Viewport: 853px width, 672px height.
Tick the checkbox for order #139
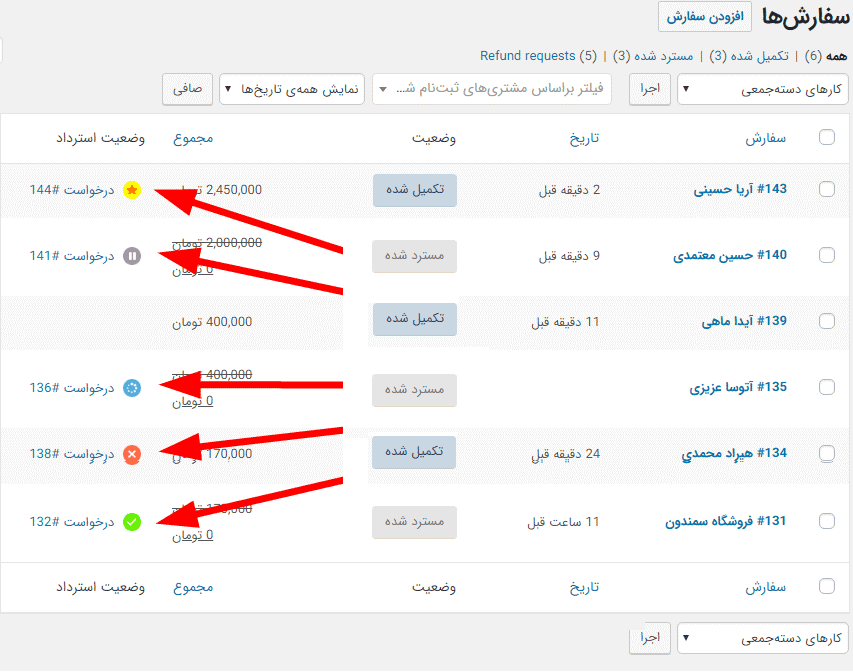pos(826,321)
